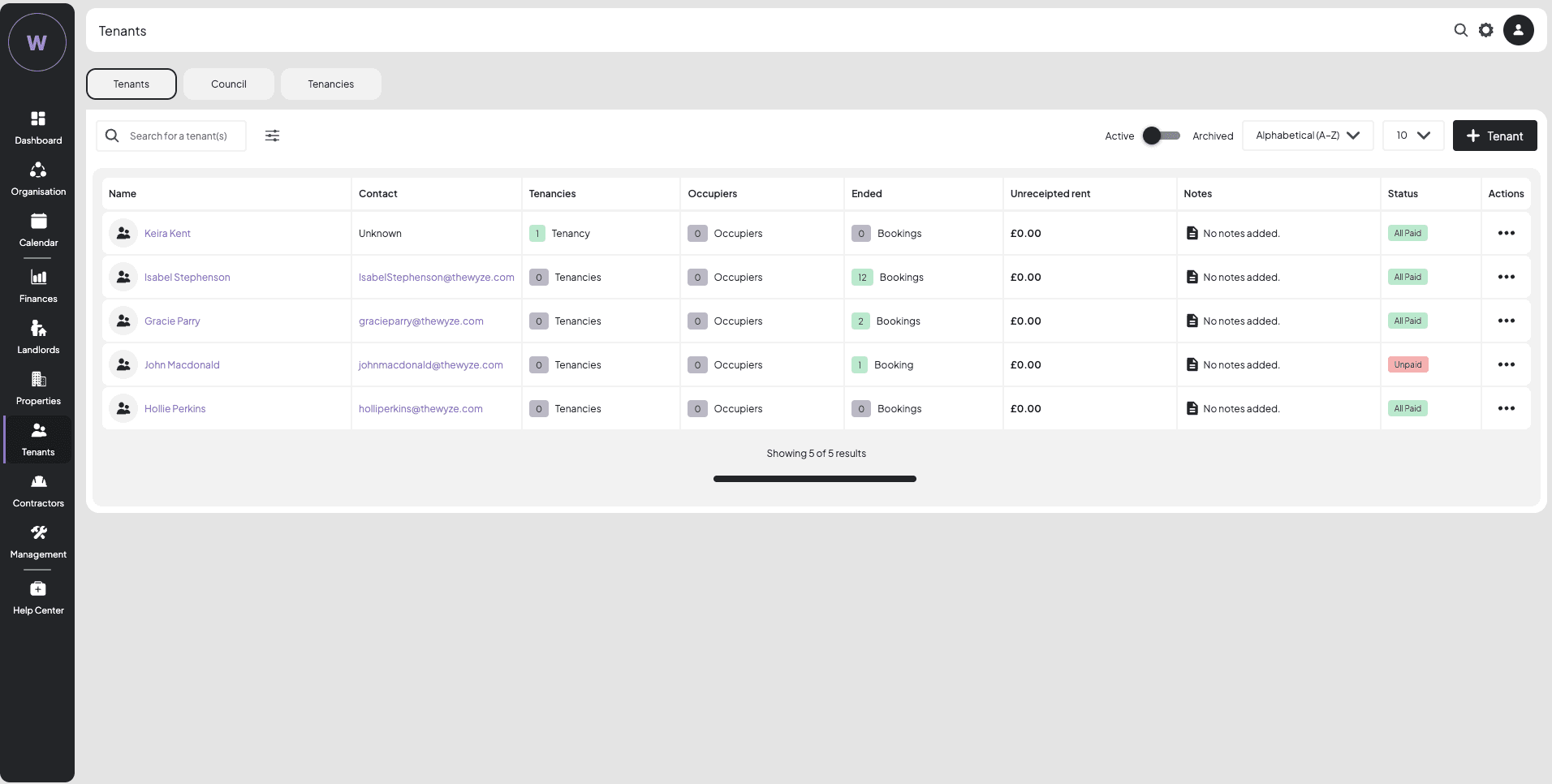Expand the Alphabetical (A-Z) sort dropdown
Screen dimensions: 1552x784
(1307, 136)
